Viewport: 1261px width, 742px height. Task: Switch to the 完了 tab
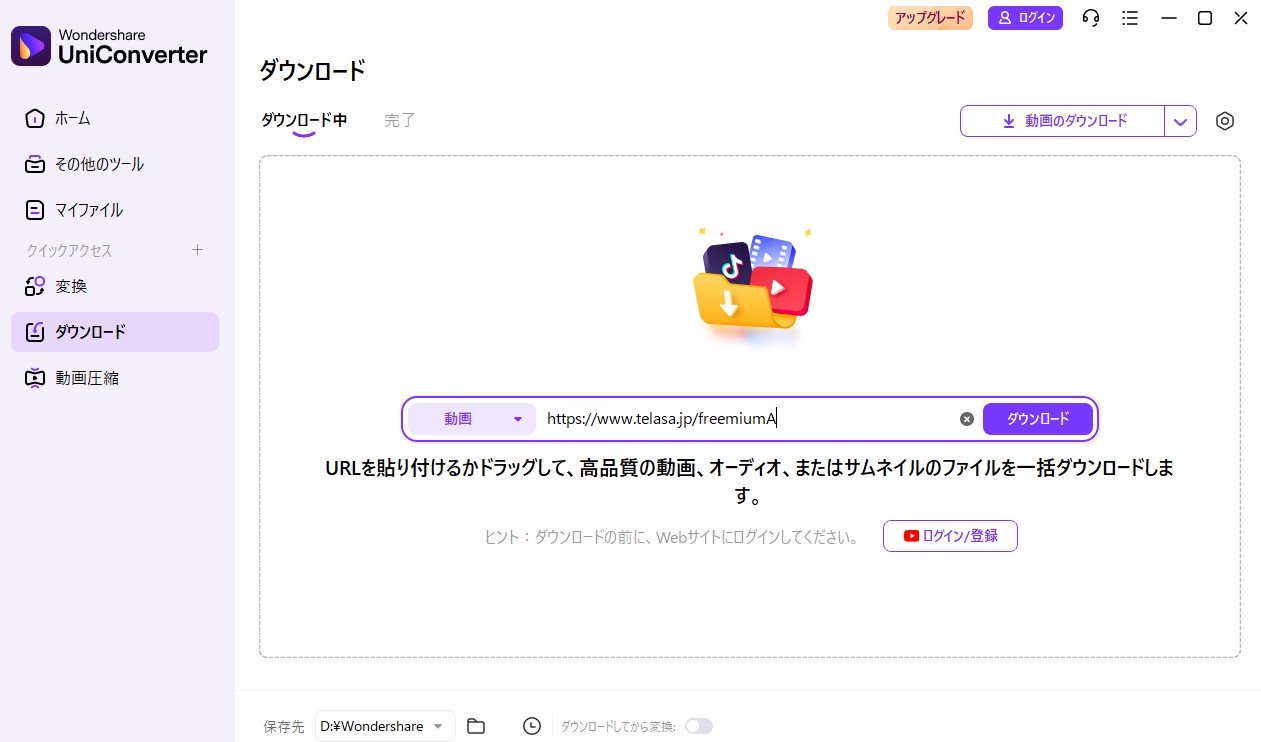400,120
